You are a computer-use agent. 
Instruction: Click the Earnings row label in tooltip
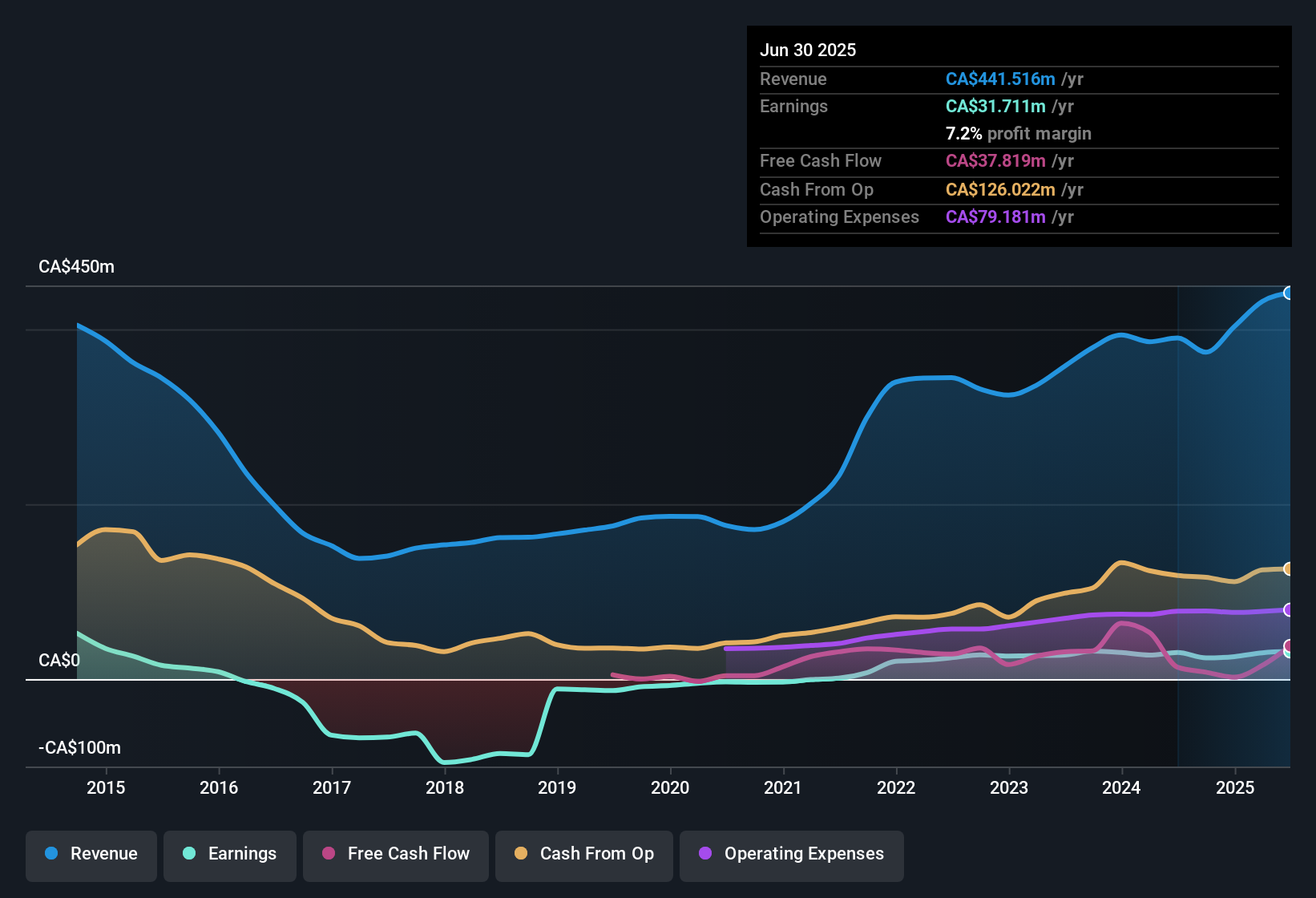[x=793, y=106]
